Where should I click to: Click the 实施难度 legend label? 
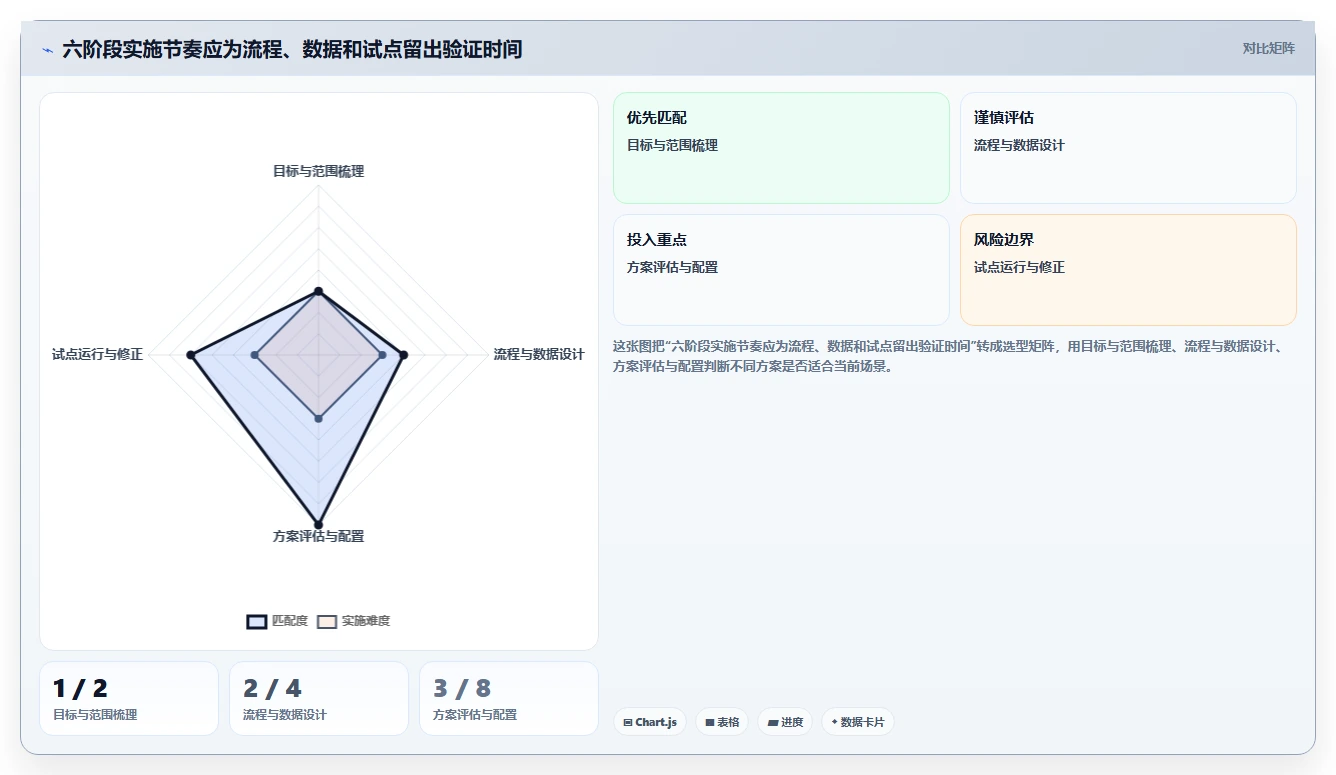click(366, 621)
